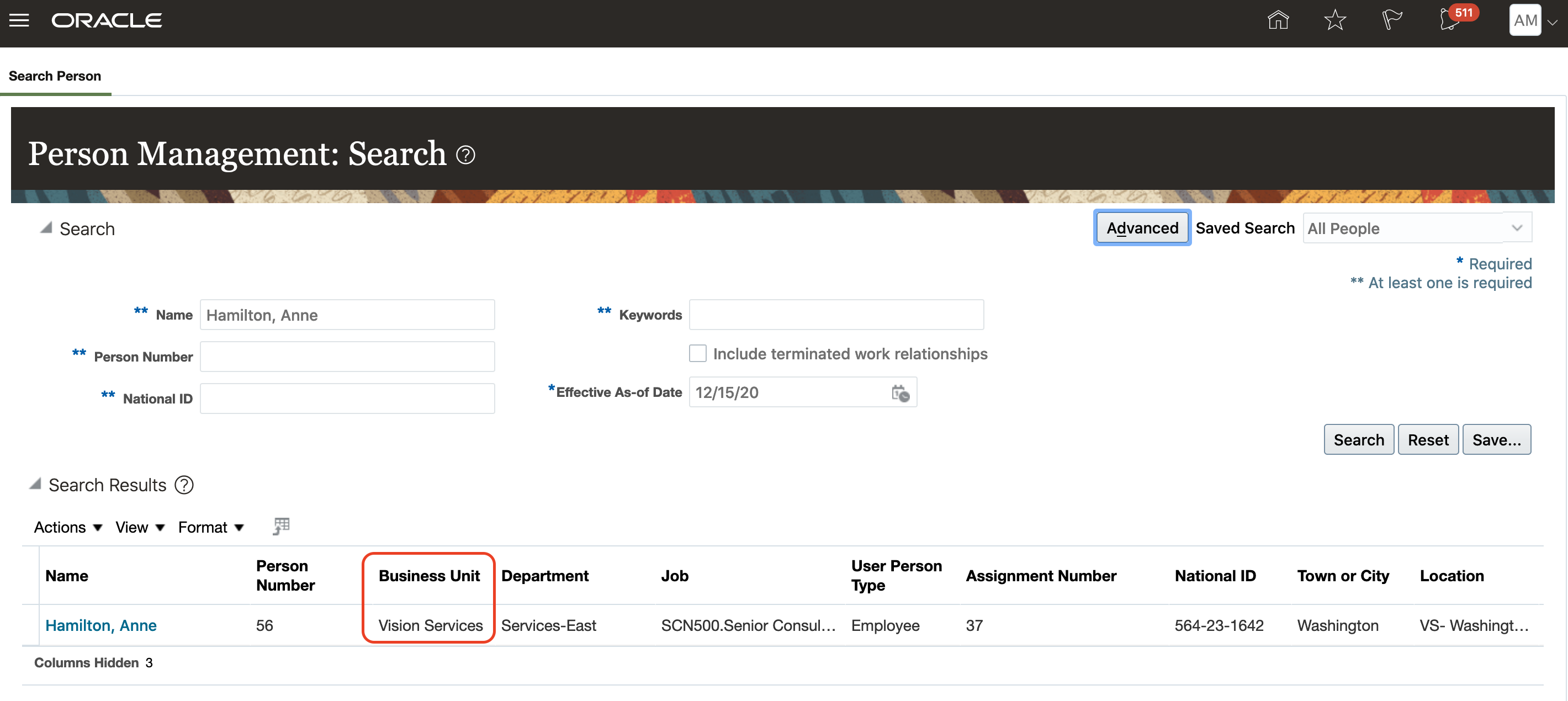1568x701 pixels.
Task: Open the Actions menu
Action: [67, 527]
